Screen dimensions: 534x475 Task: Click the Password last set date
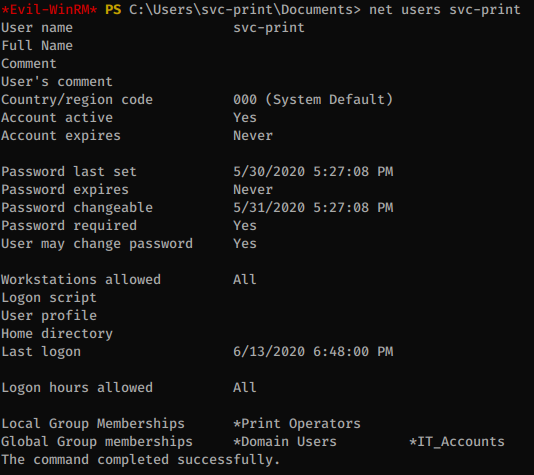click(x=313, y=171)
